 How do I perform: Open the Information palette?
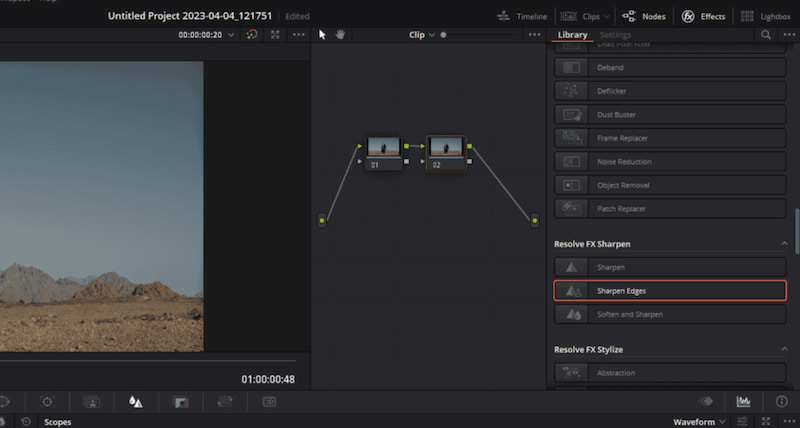coord(782,401)
